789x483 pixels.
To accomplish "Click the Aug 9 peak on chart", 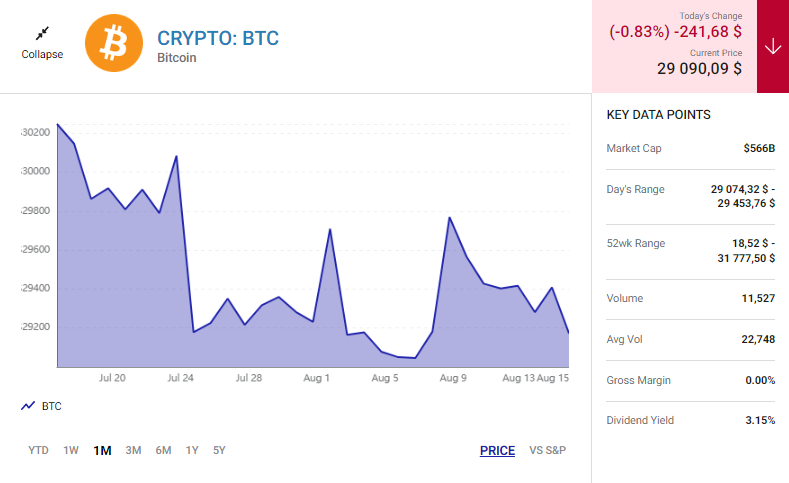I will point(450,218).
